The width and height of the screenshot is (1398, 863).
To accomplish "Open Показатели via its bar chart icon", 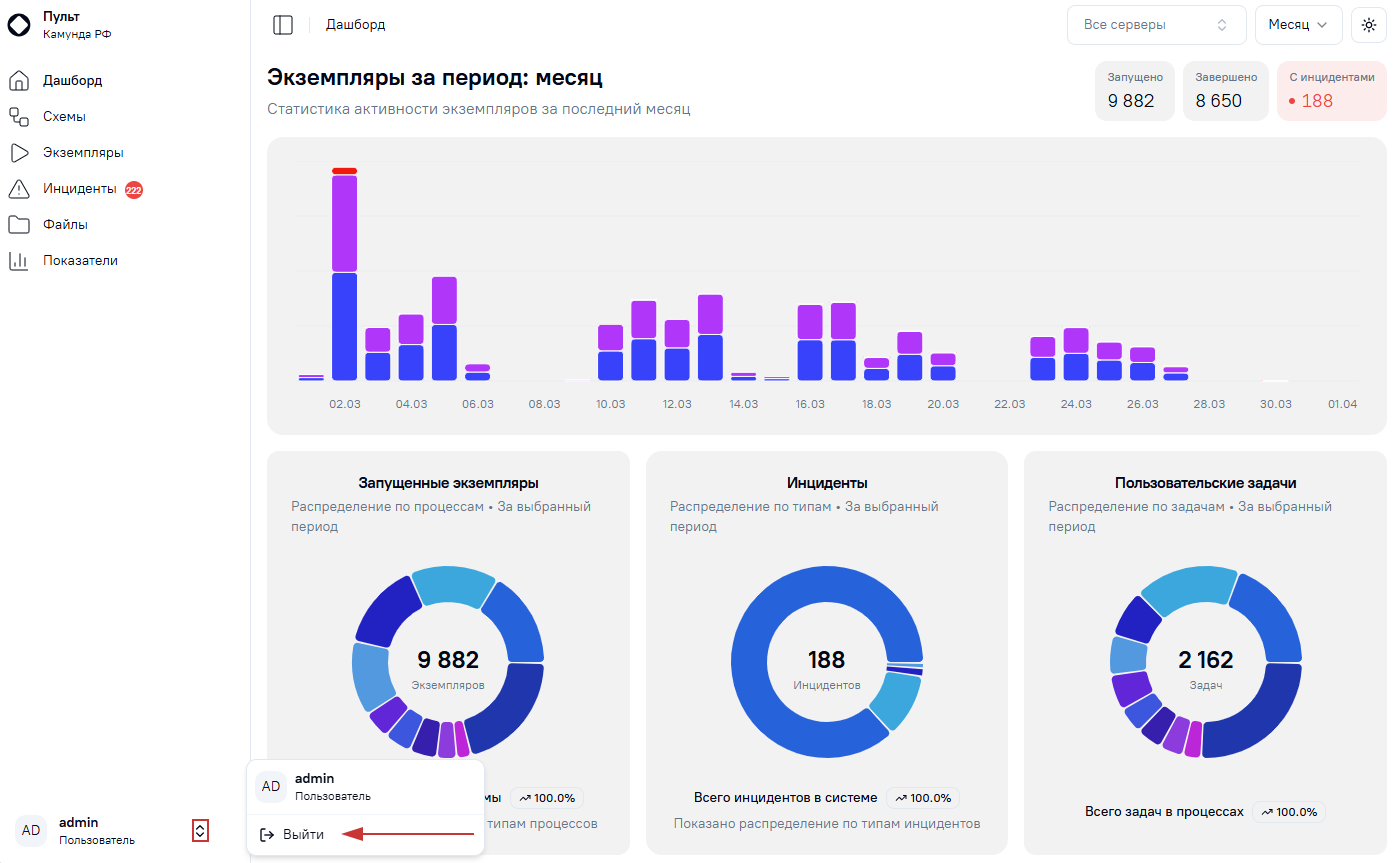I will (x=19, y=260).
